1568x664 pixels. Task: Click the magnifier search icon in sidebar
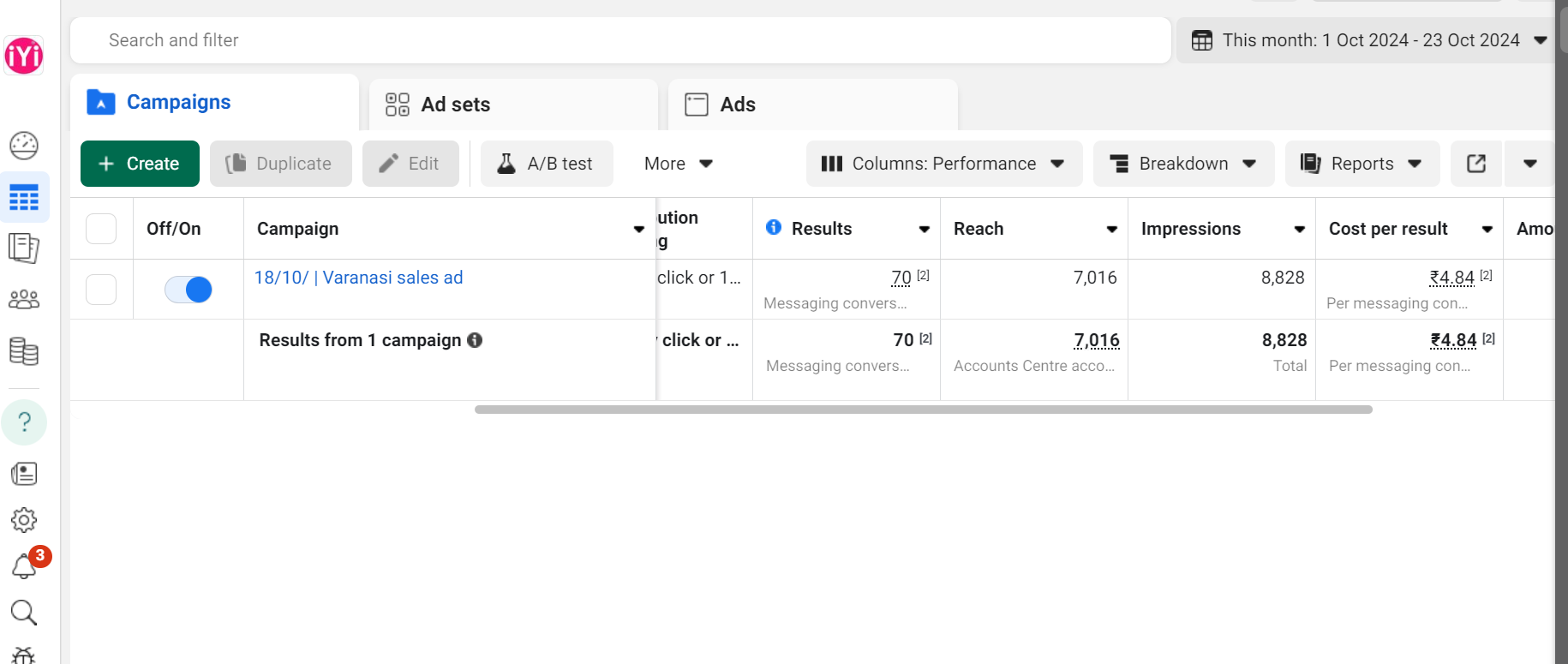(24, 613)
